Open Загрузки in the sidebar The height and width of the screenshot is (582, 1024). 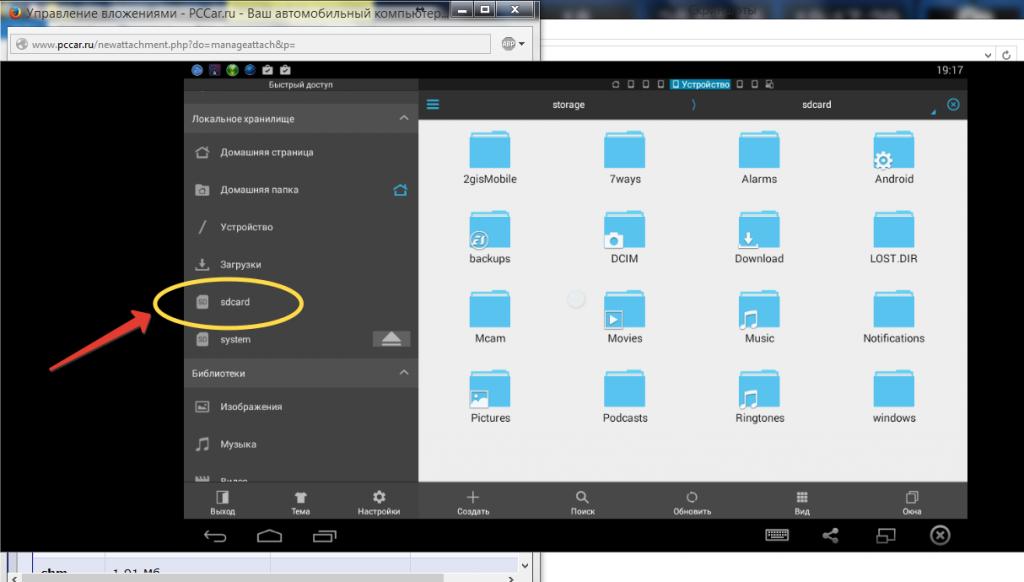coord(240,265)
